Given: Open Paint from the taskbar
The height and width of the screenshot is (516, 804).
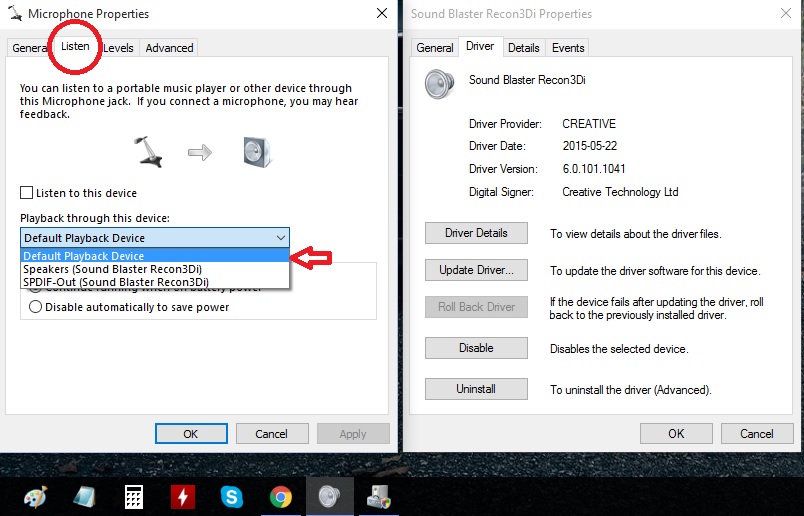Looking at the screenshot, I should click(x=36, y=497).
